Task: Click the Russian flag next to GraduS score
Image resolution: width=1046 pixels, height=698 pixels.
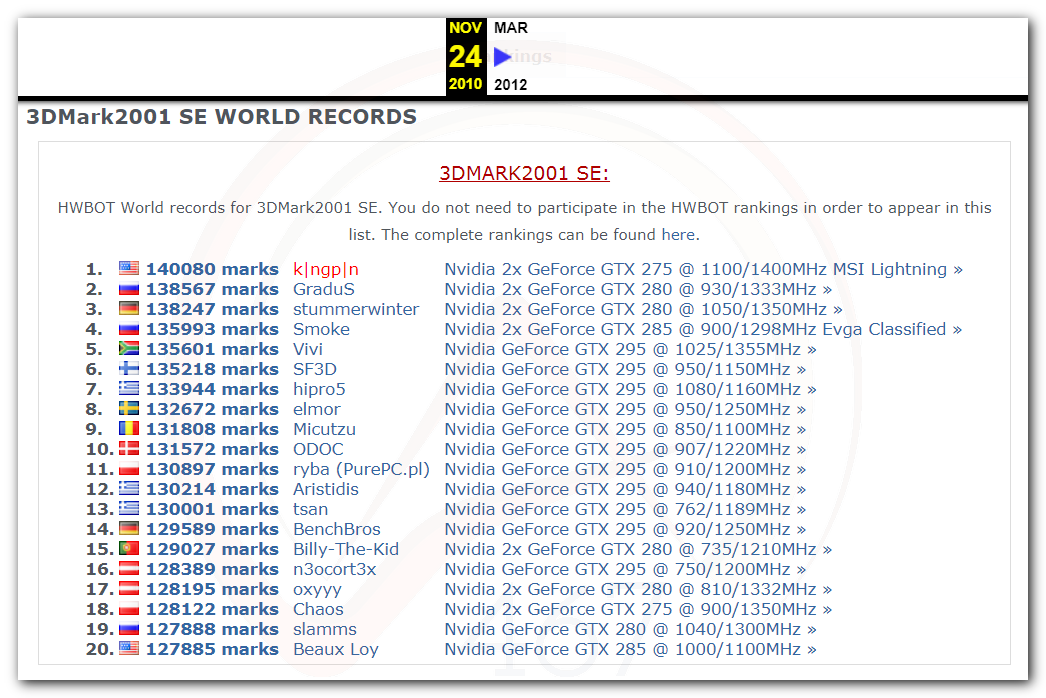Action: 129,289
